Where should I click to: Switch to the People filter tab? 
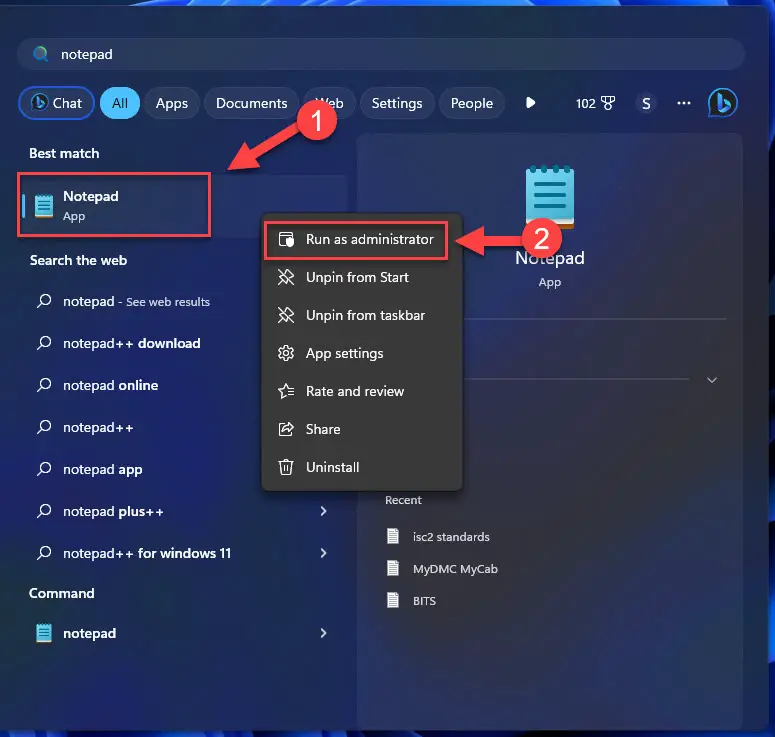pyautogui.click(x=472, y=103)
